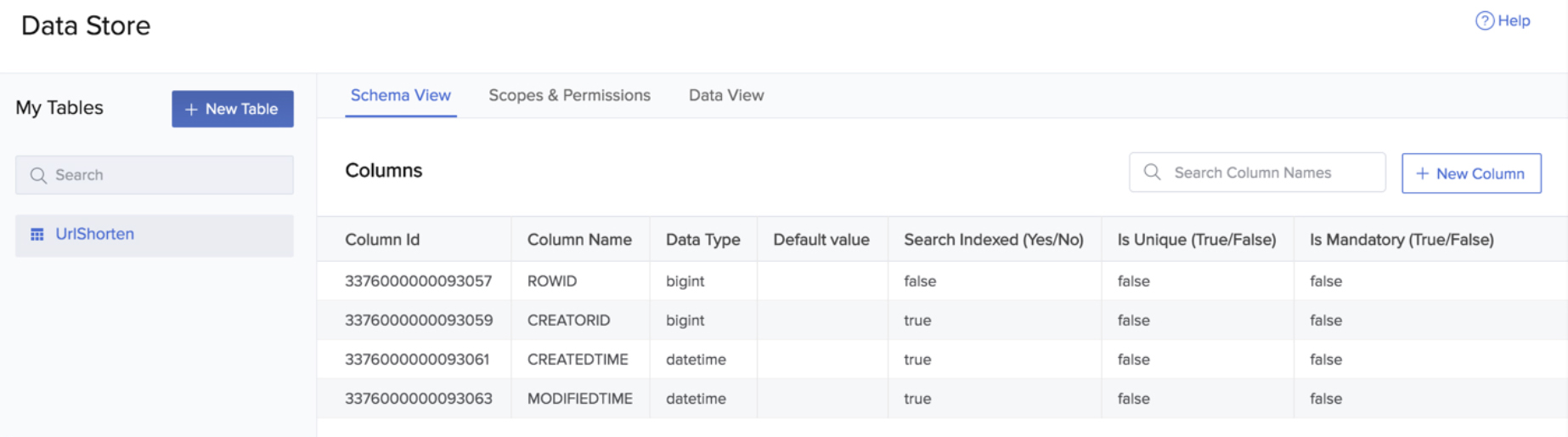Open the Help link

(1513, 21)
